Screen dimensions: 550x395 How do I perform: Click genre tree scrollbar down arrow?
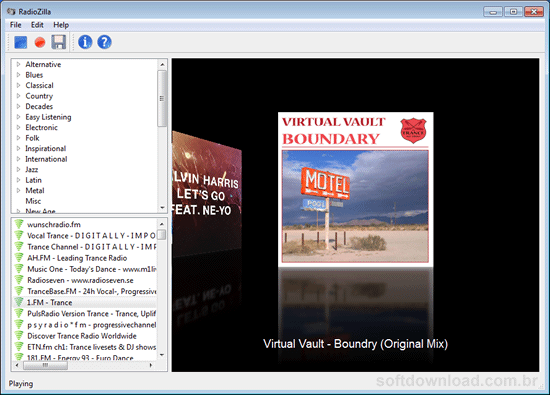(x=162, y=208)
